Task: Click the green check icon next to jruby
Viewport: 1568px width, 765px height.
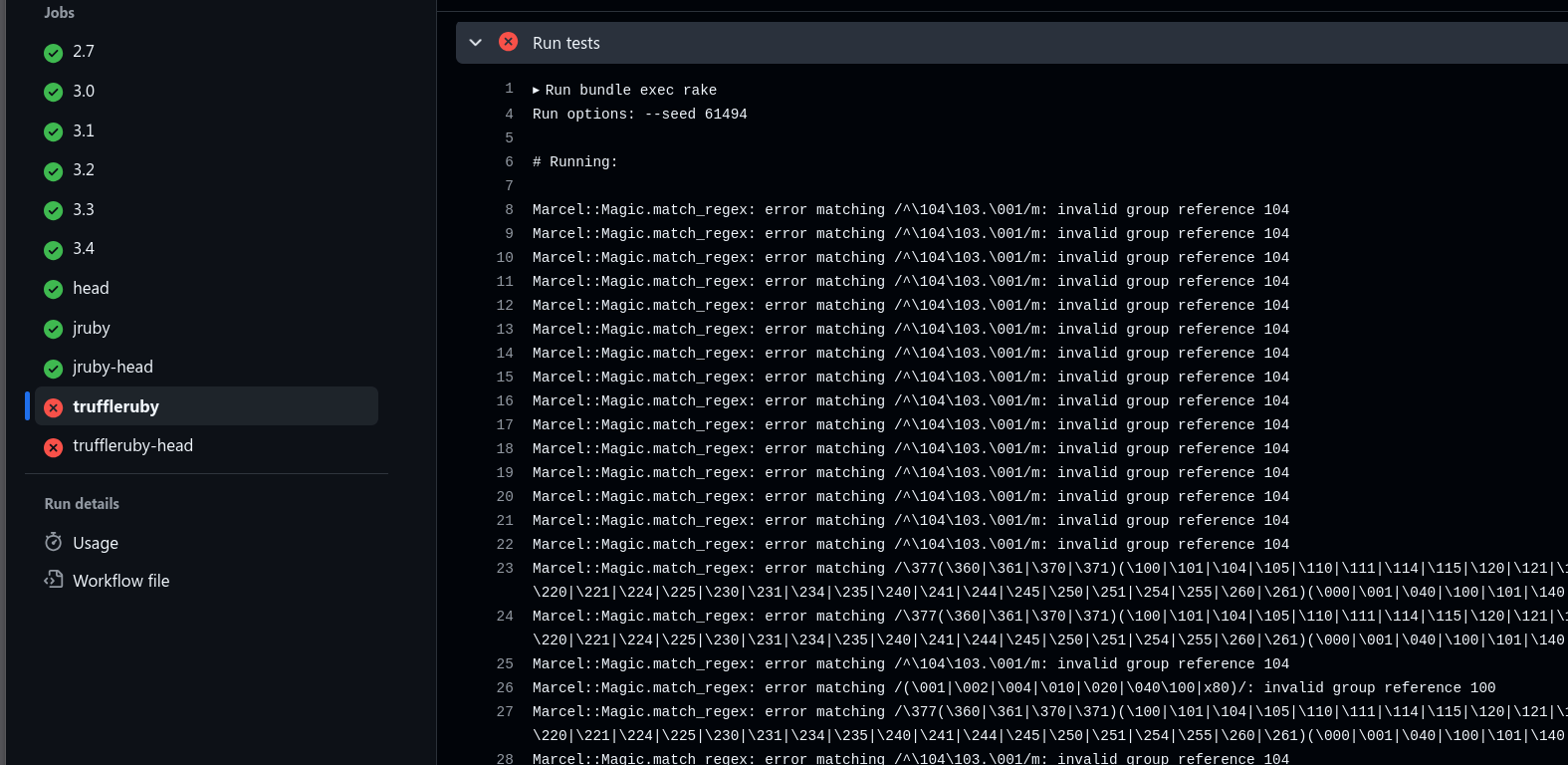Action: 54,330
